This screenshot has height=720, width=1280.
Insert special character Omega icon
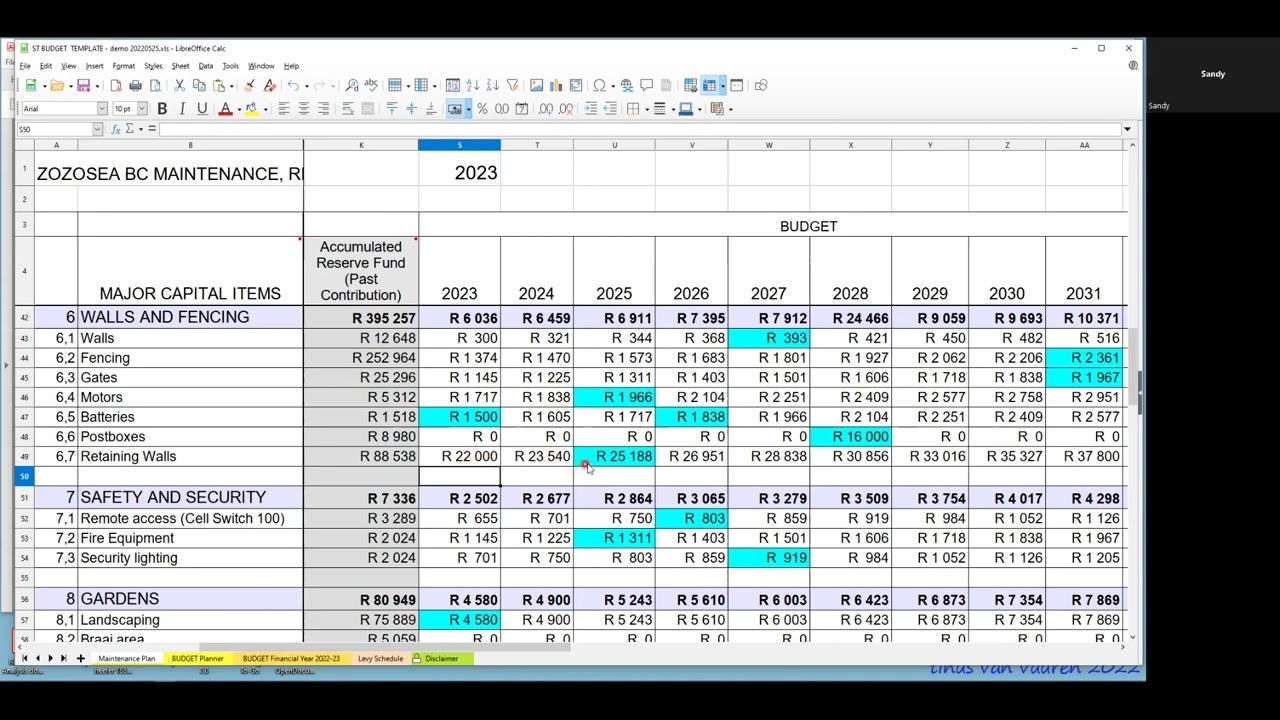[x=599, y=85]
